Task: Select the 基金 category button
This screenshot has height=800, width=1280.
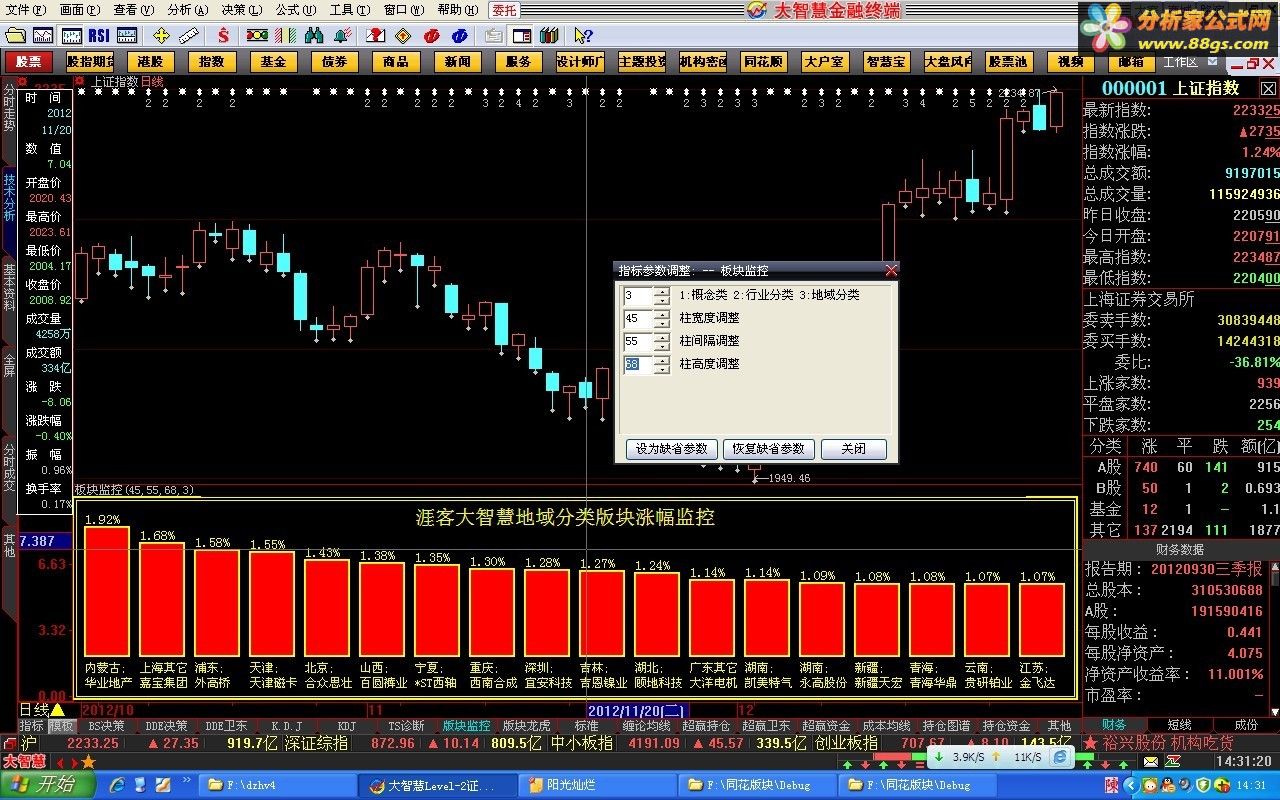Action: click(273, 61)
